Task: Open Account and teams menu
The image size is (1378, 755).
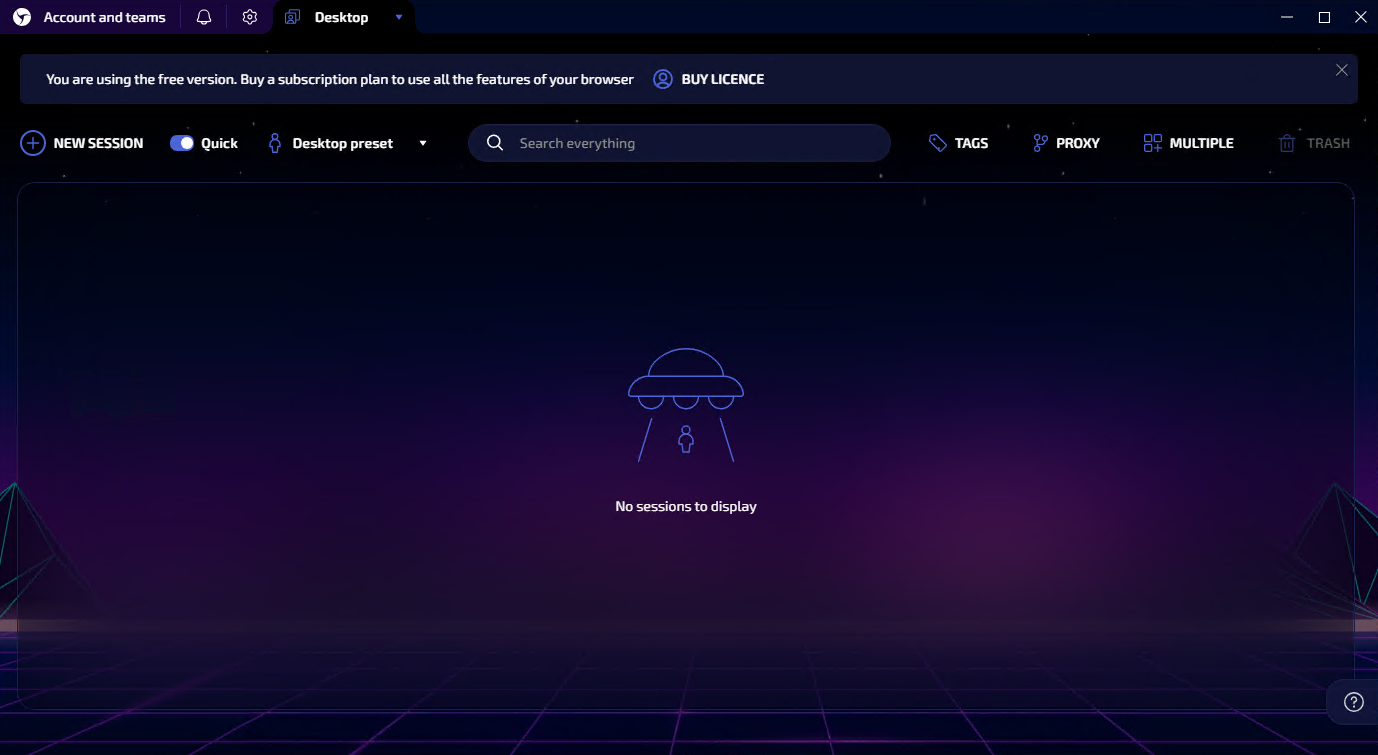Action: [104, 17]
